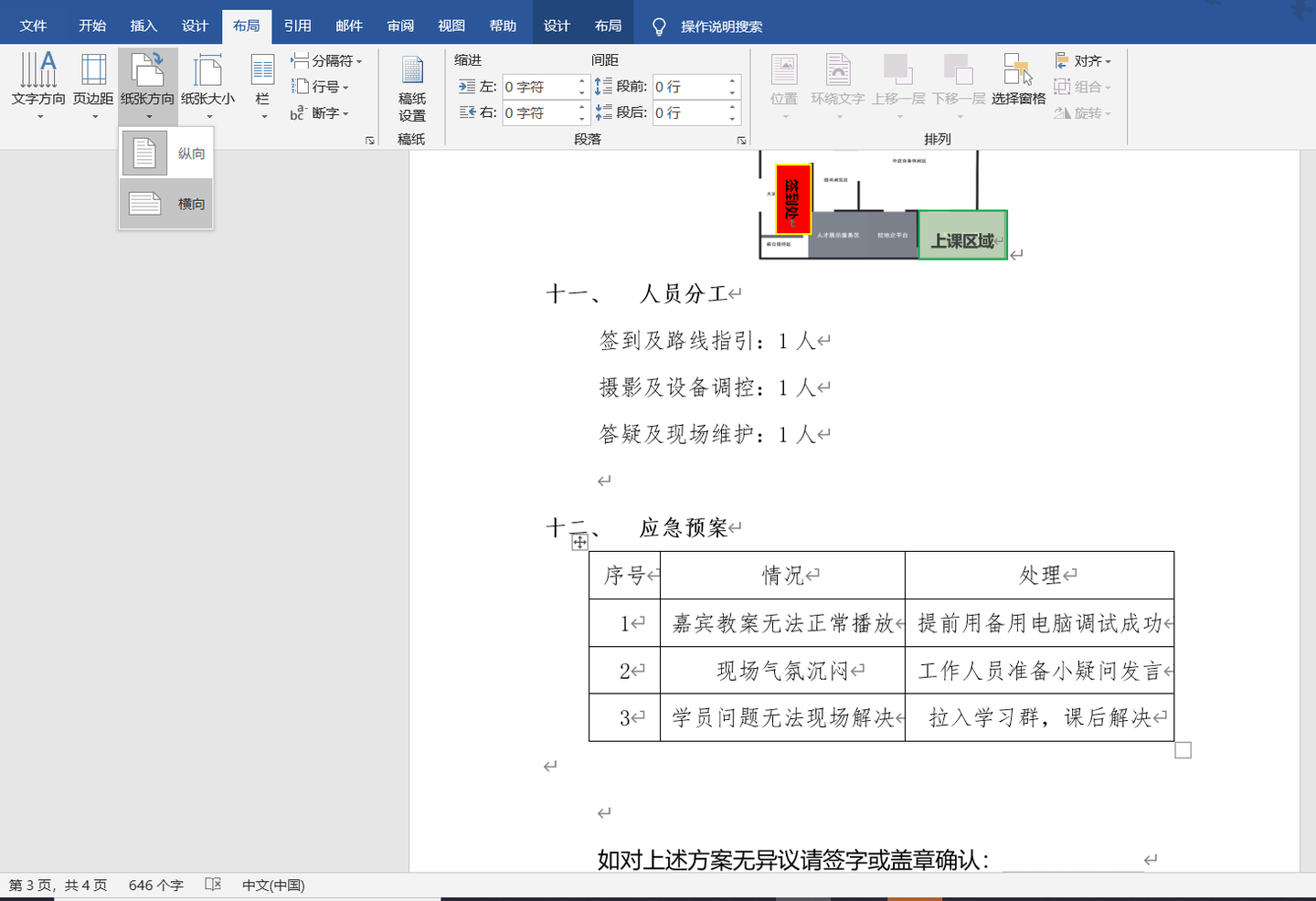The width and height of the screenshot is (1316, 901).
Task: Switch to the 插入 Insert tab
Action: pos(143,26)
